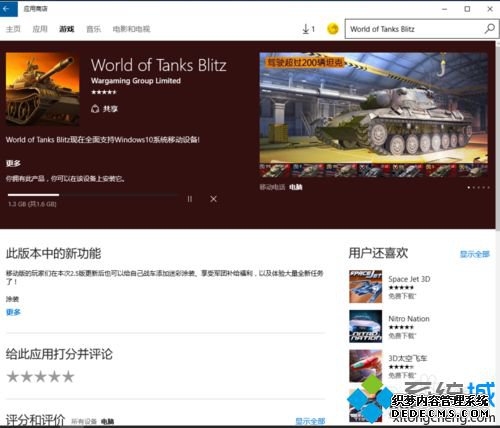Open Space Jet 3D title
The width and height of the screenshot is (500, 428).
click(x=409, y=279)
